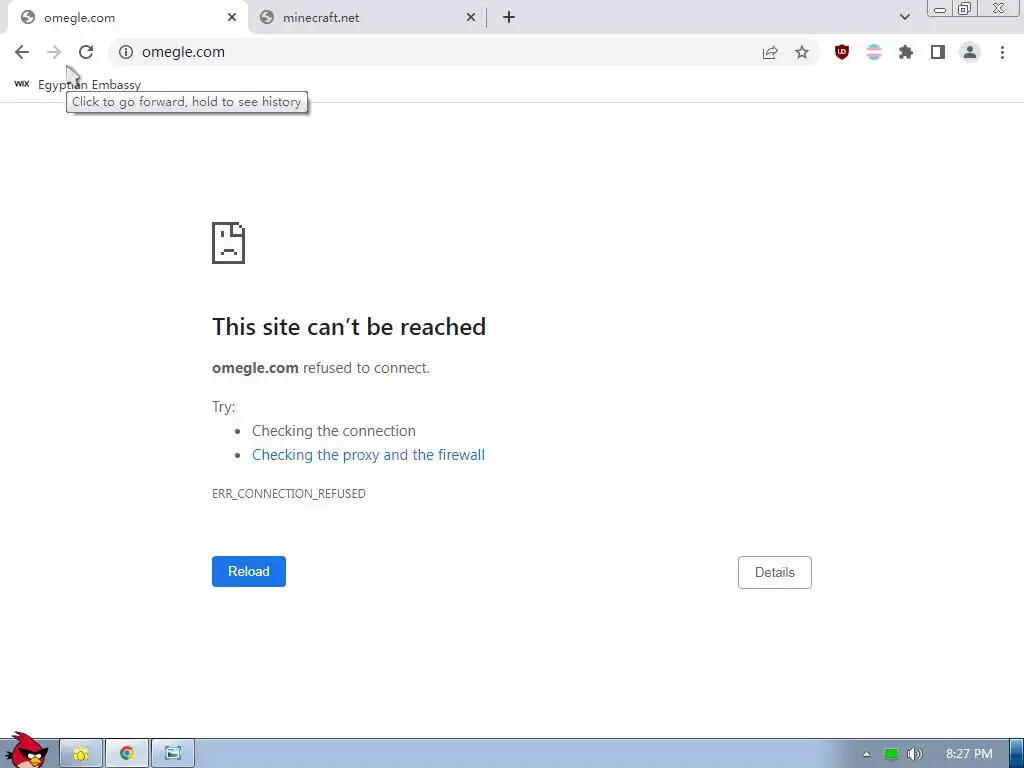Image resolution: width=1024 pixels, height=768 pixels.
Task: Bookmark this tab with star icon
Action: tap(802, 52)
